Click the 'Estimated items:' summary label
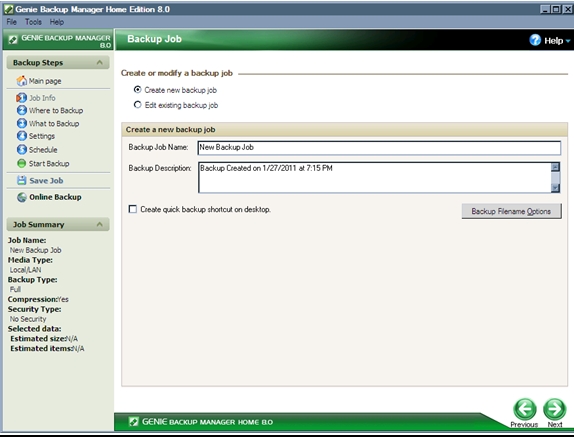Screen dimensions: 574x437 [41, 348]
